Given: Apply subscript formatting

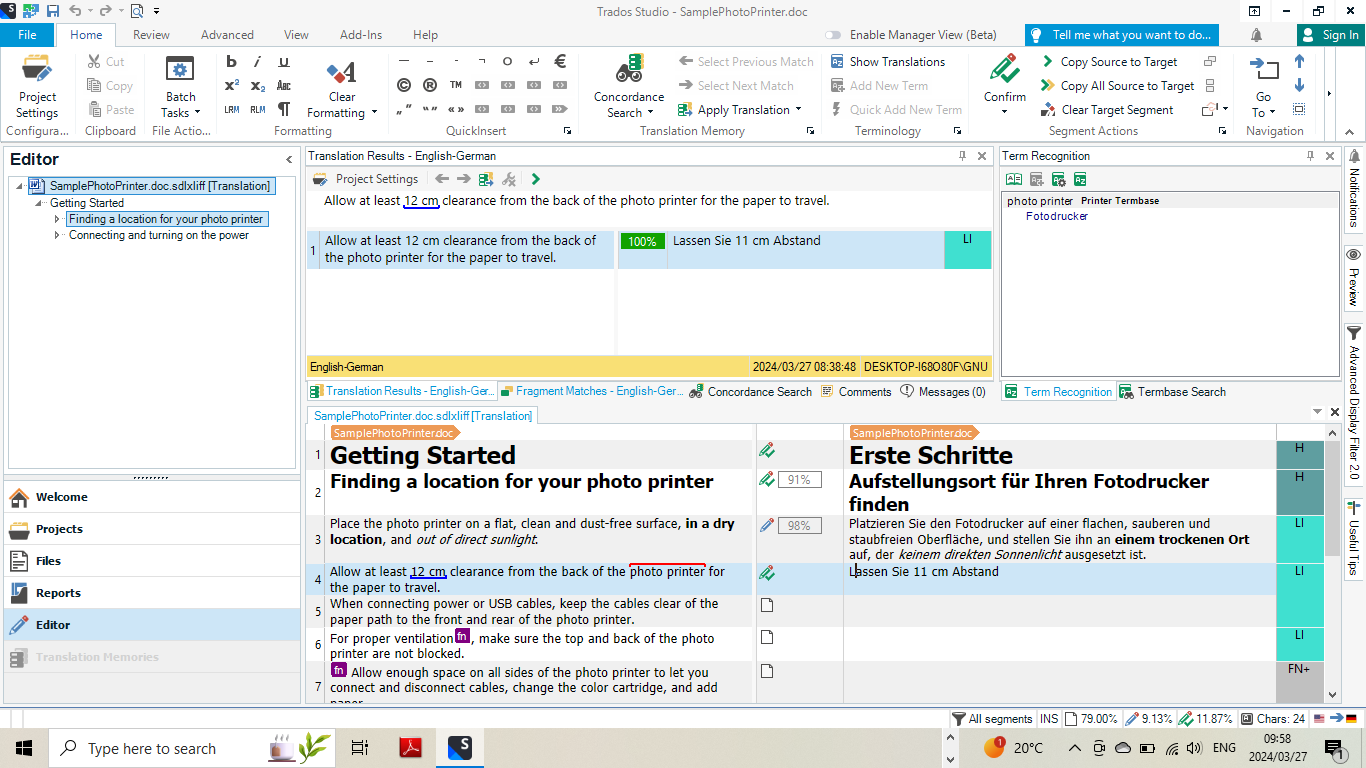Looking at the screenshot, I should pos(258,86).
